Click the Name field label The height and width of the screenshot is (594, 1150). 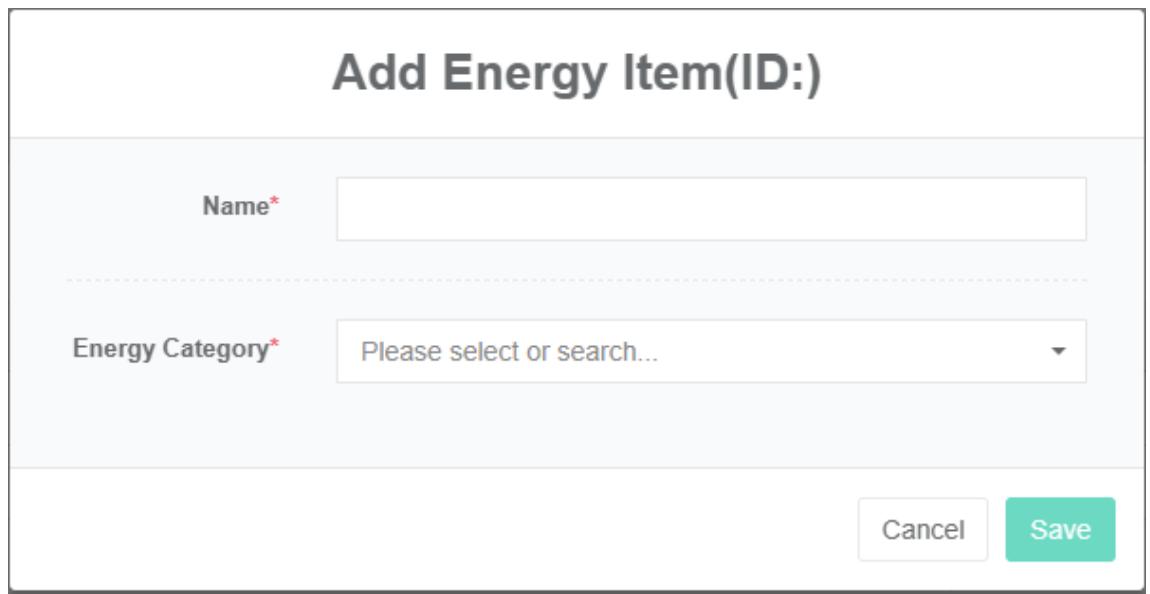pyautogui.click(x=234, y=206)
